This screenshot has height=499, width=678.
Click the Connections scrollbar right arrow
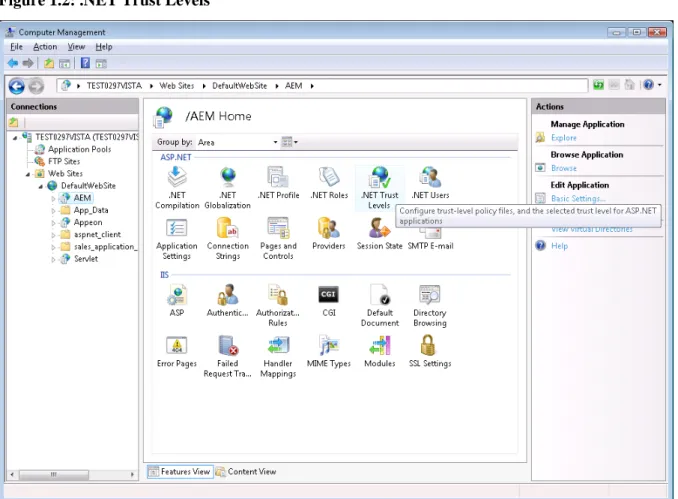point(132,474)
